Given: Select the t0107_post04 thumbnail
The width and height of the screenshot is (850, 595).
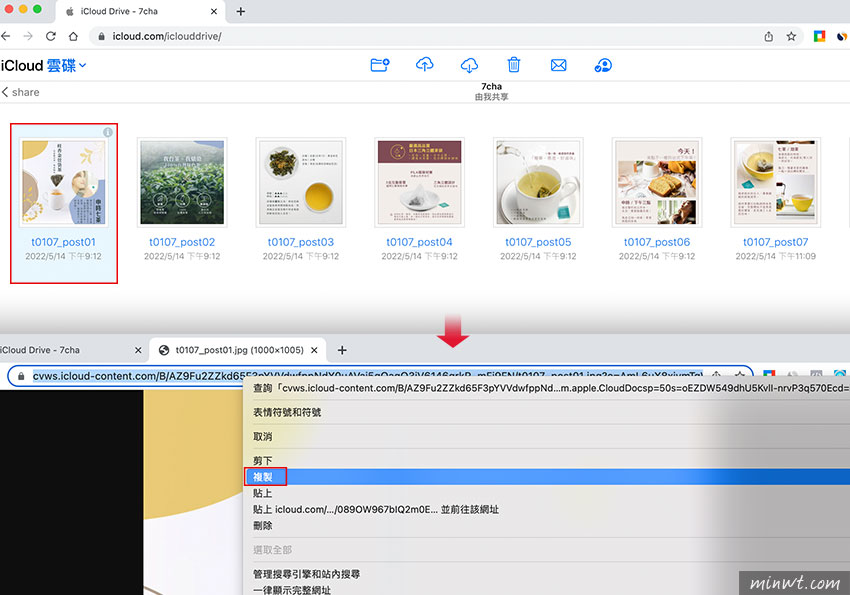Looking at the screenshot, I should [420, 182].
